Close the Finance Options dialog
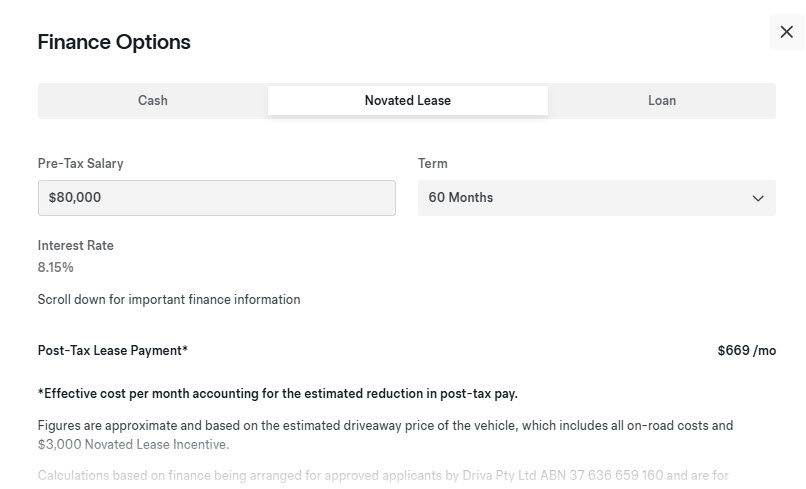This screenshot has height=489, width=806. (x=786, y=32)
